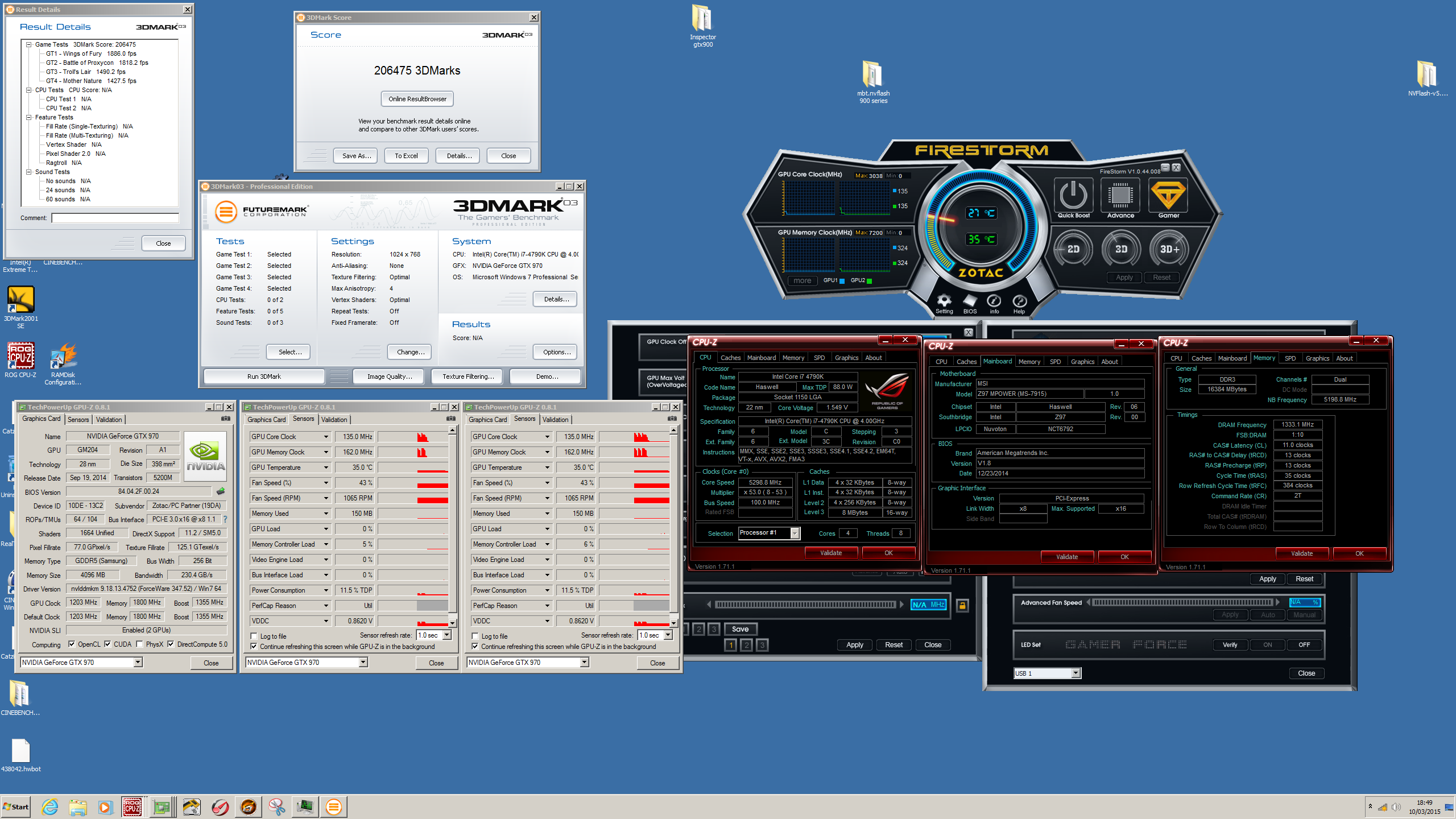1456x819 pixels.
Task: Activate the 3D profile dial in FireStorm
Action: pos(1121,249)
